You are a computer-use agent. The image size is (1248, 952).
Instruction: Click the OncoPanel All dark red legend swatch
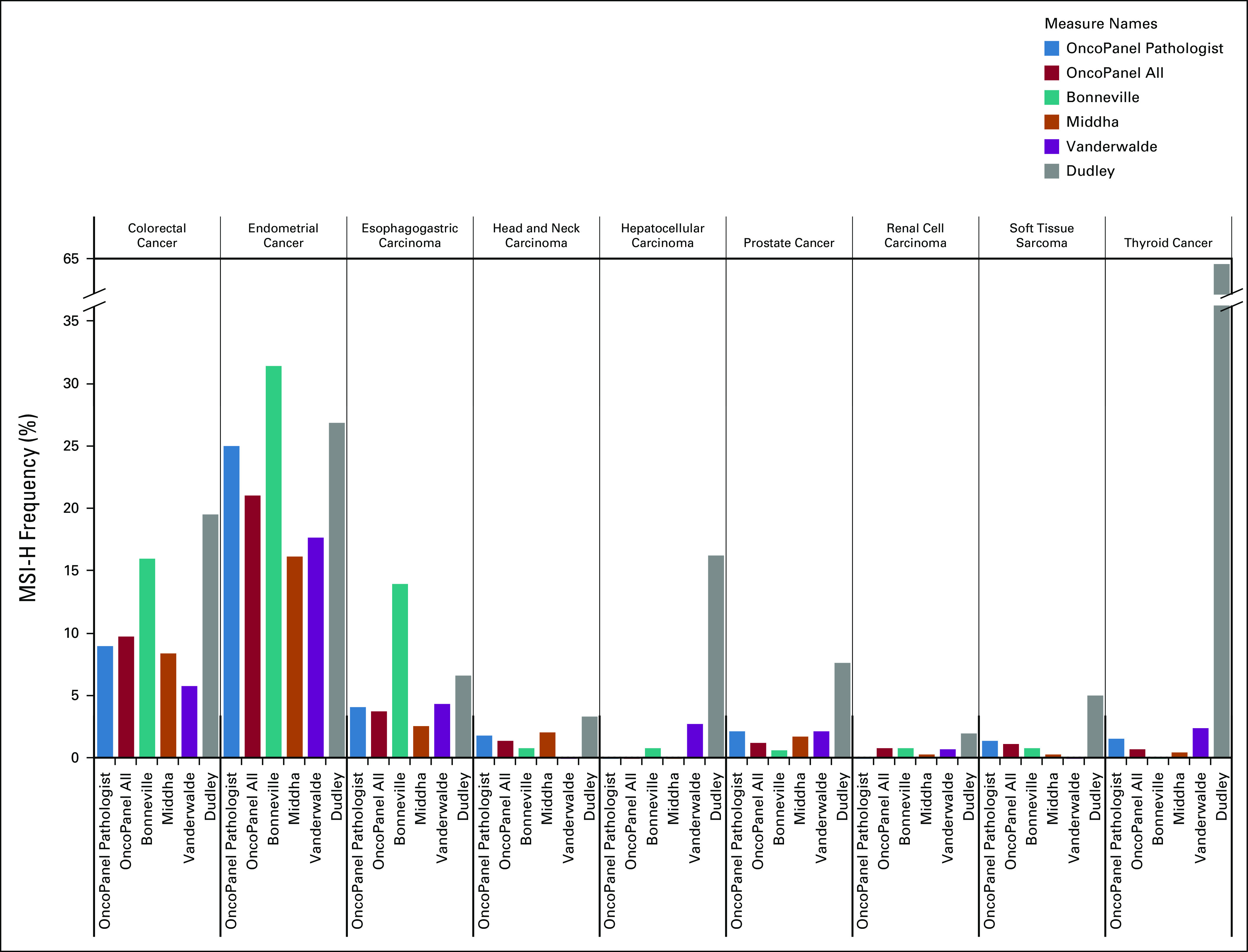(1051, 72)
